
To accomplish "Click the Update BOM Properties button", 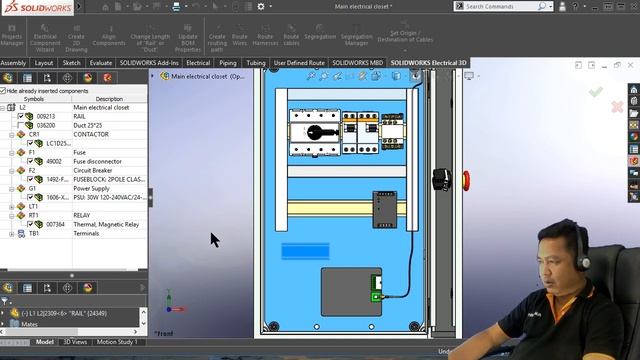I will point(188,39).
